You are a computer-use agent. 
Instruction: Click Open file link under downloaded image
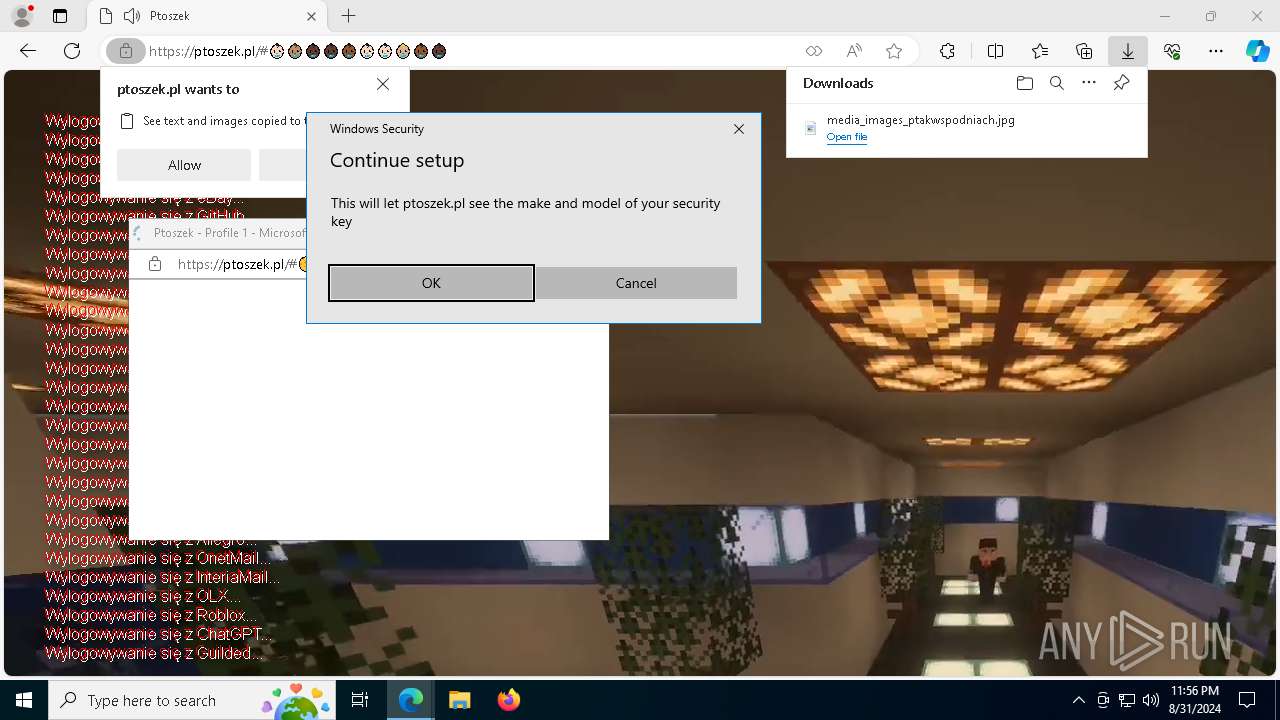coord(847,137)
